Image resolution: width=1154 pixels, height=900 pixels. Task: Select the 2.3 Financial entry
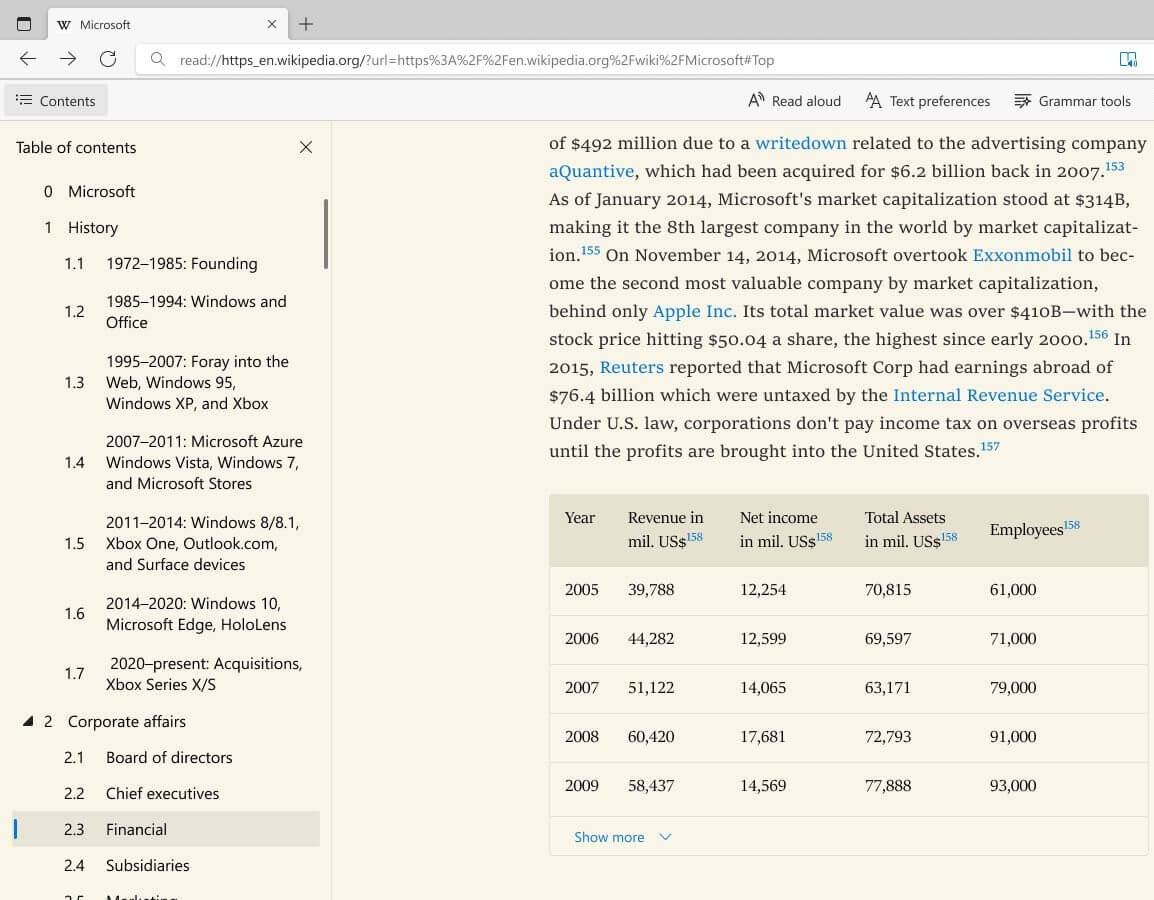click(166, 829)
